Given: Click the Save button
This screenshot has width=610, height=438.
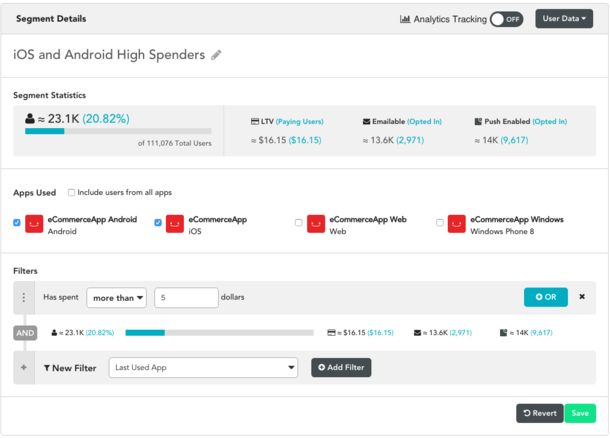Looking at the screenshot, I should 578,412.
